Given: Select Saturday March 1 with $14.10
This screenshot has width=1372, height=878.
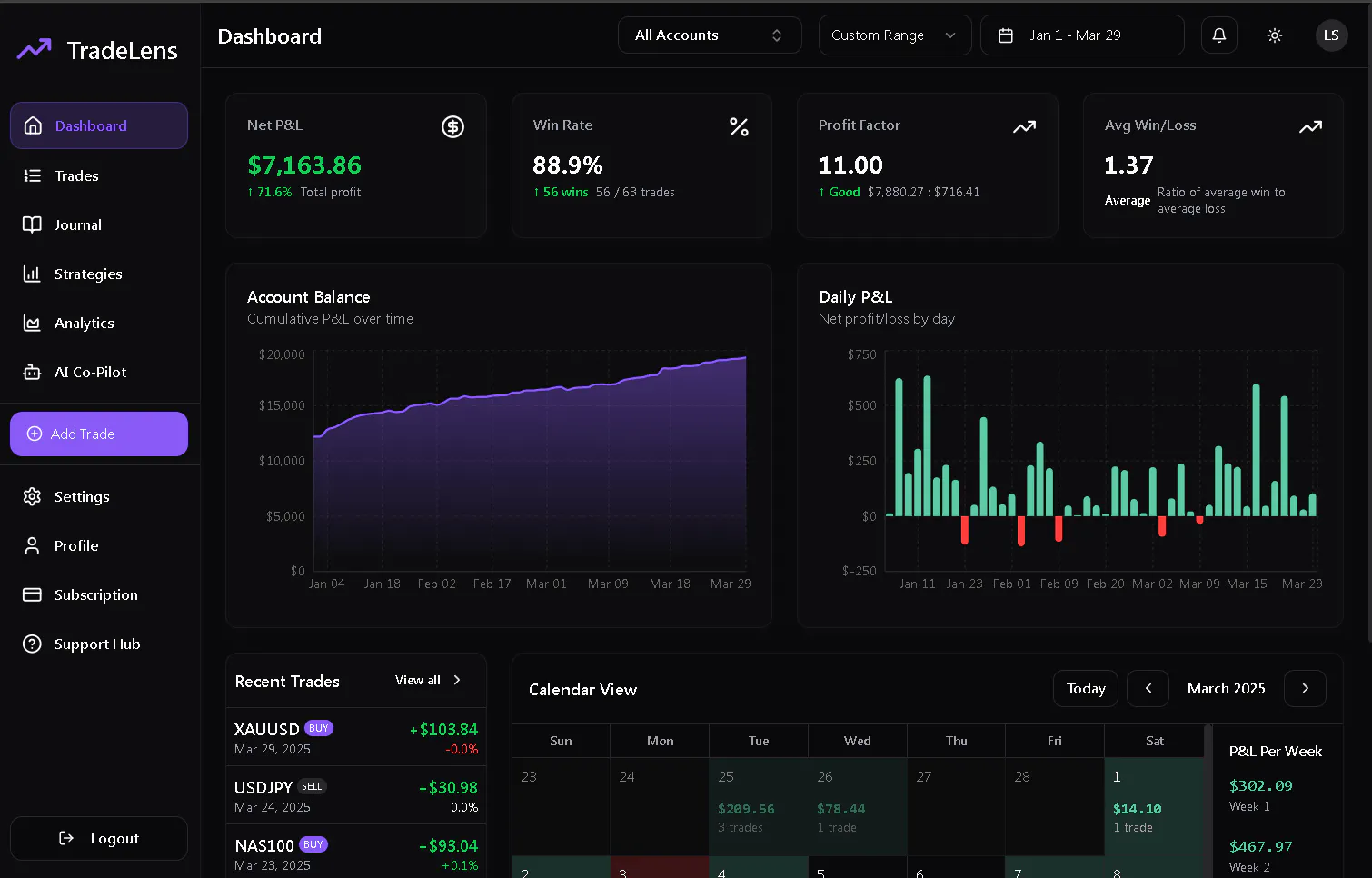Looking at the screenshot, I should 1154,806.
